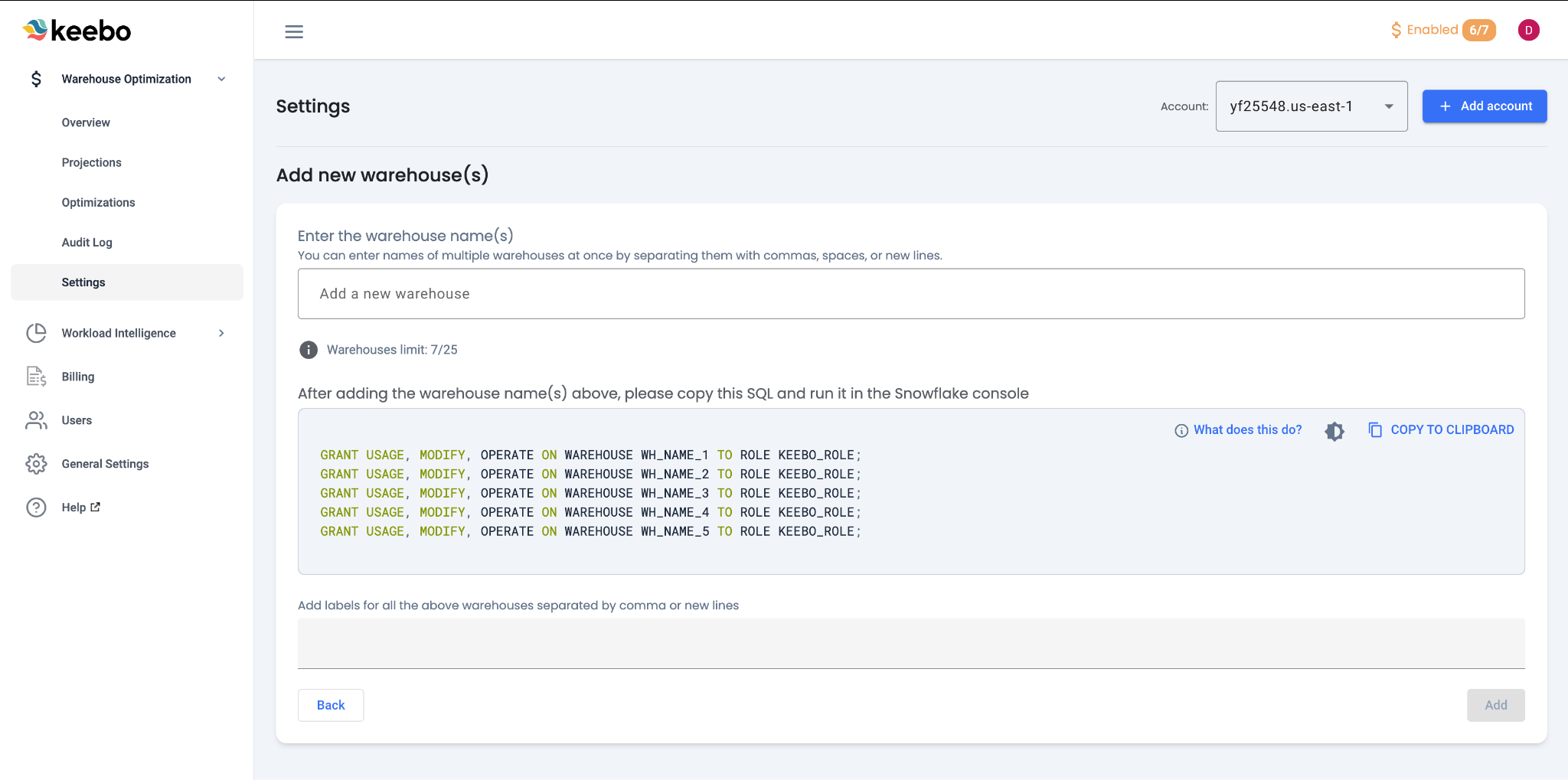Click the keebo logo
Viewport: 1568px width, 780px height.
point(77,31)
